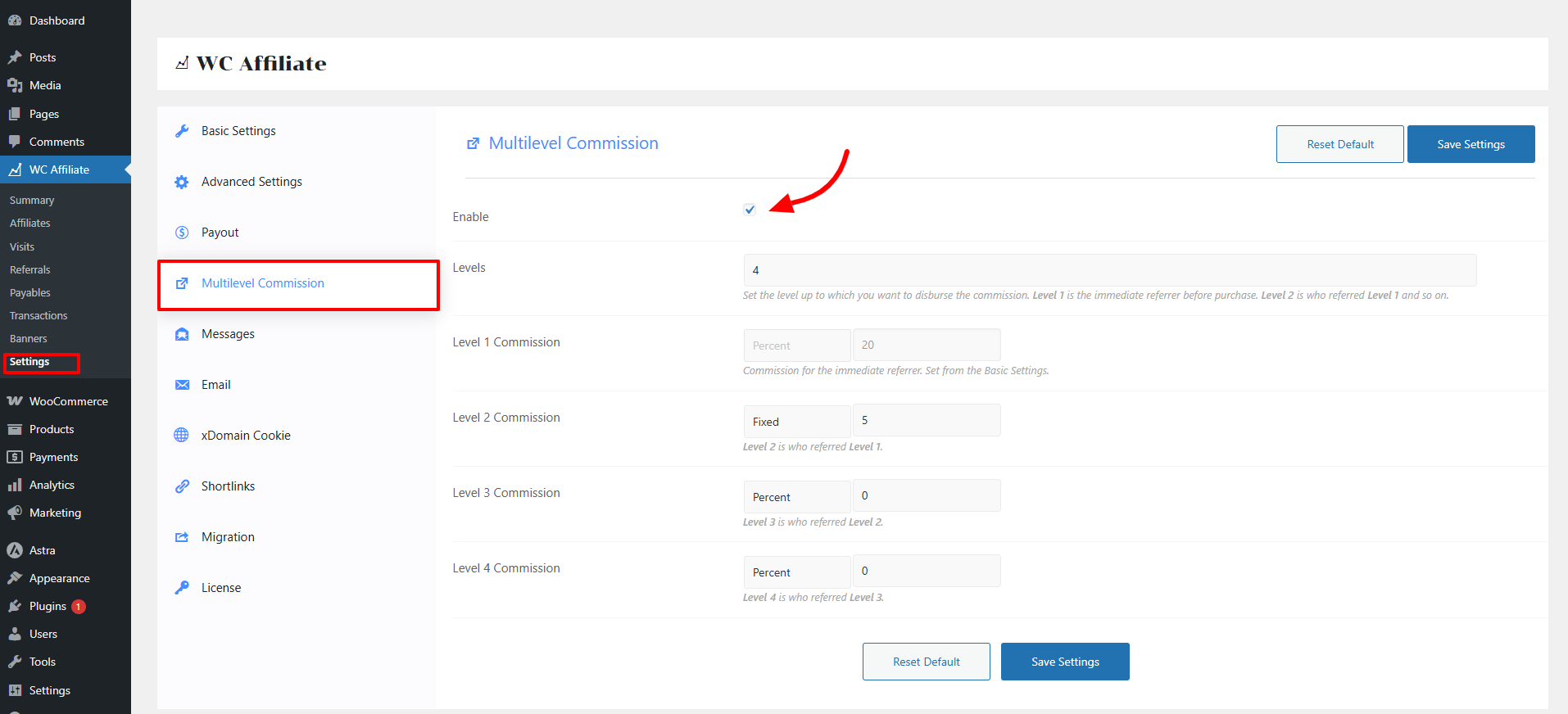Viewport: 1568px width, 714px height.
Task: Open the Transactions submenu item
Action: (39, 315)
